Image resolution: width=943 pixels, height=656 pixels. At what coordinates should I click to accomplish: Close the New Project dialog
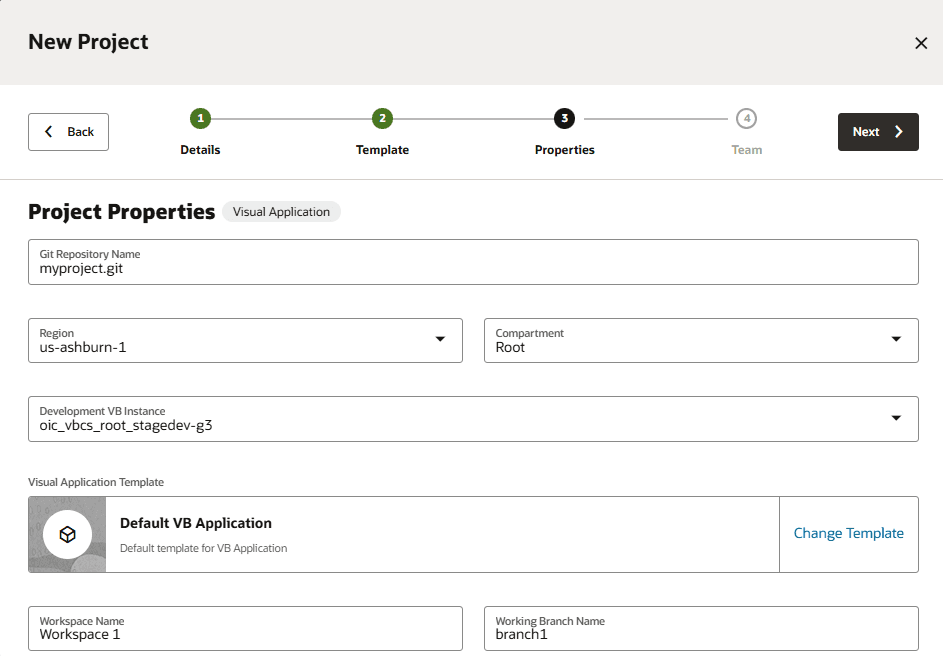click(x=921, y=43)
